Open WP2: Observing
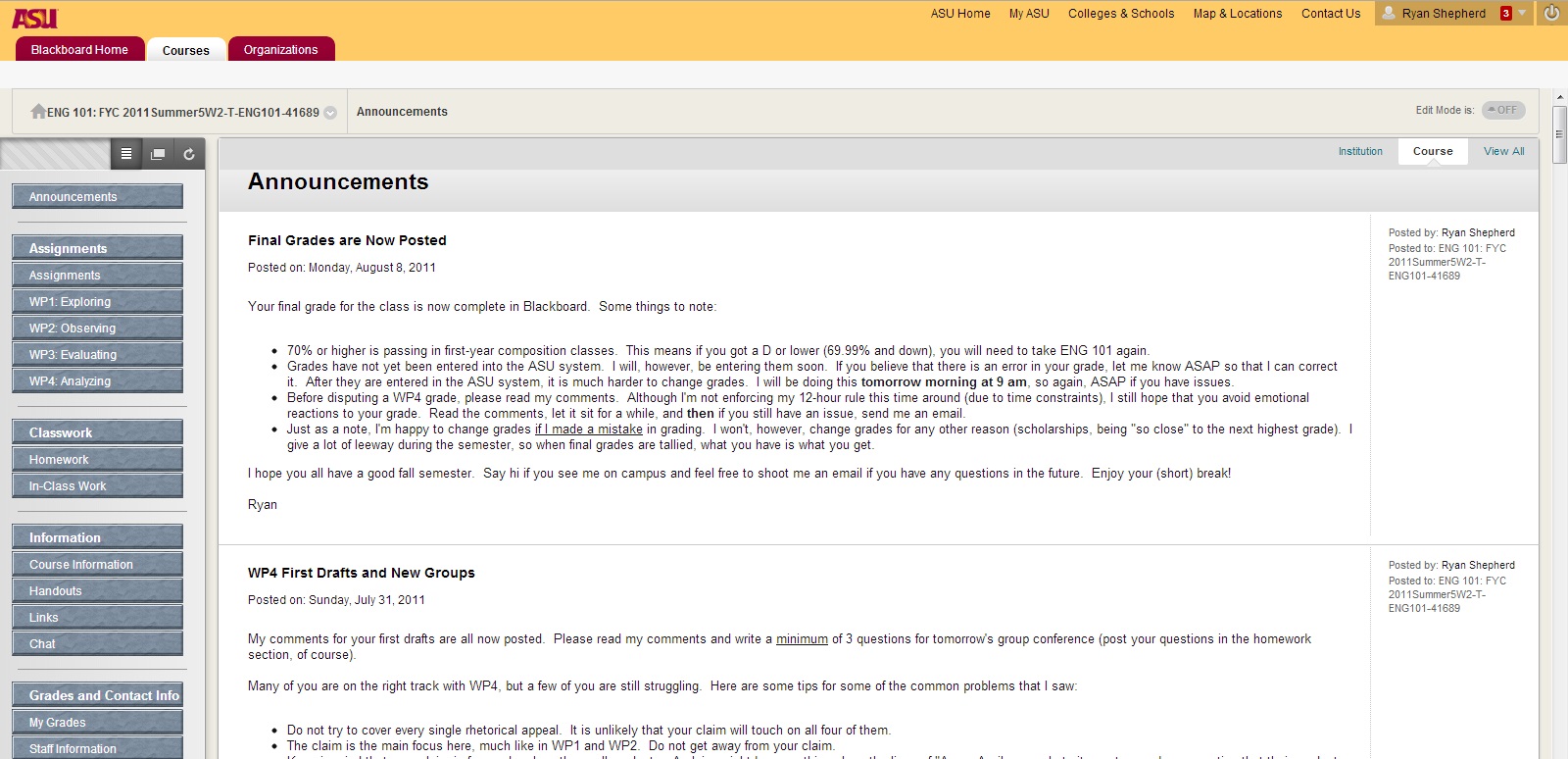Screen dimensions: 1568x759 (x=97, y=328)
